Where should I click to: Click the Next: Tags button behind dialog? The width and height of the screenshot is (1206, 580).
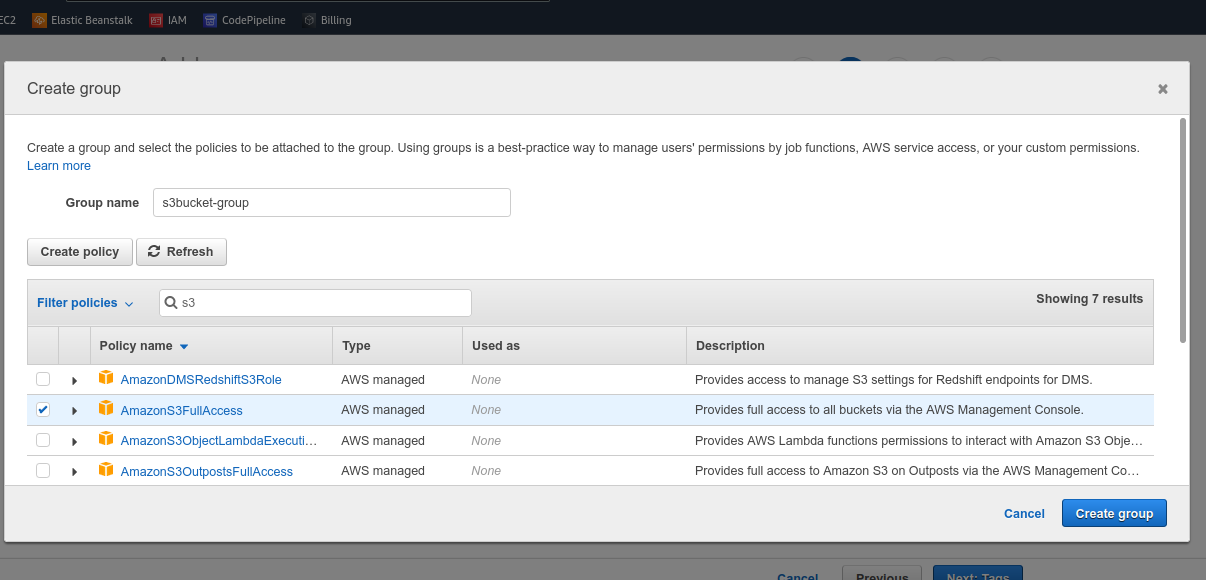pos(978,574)
